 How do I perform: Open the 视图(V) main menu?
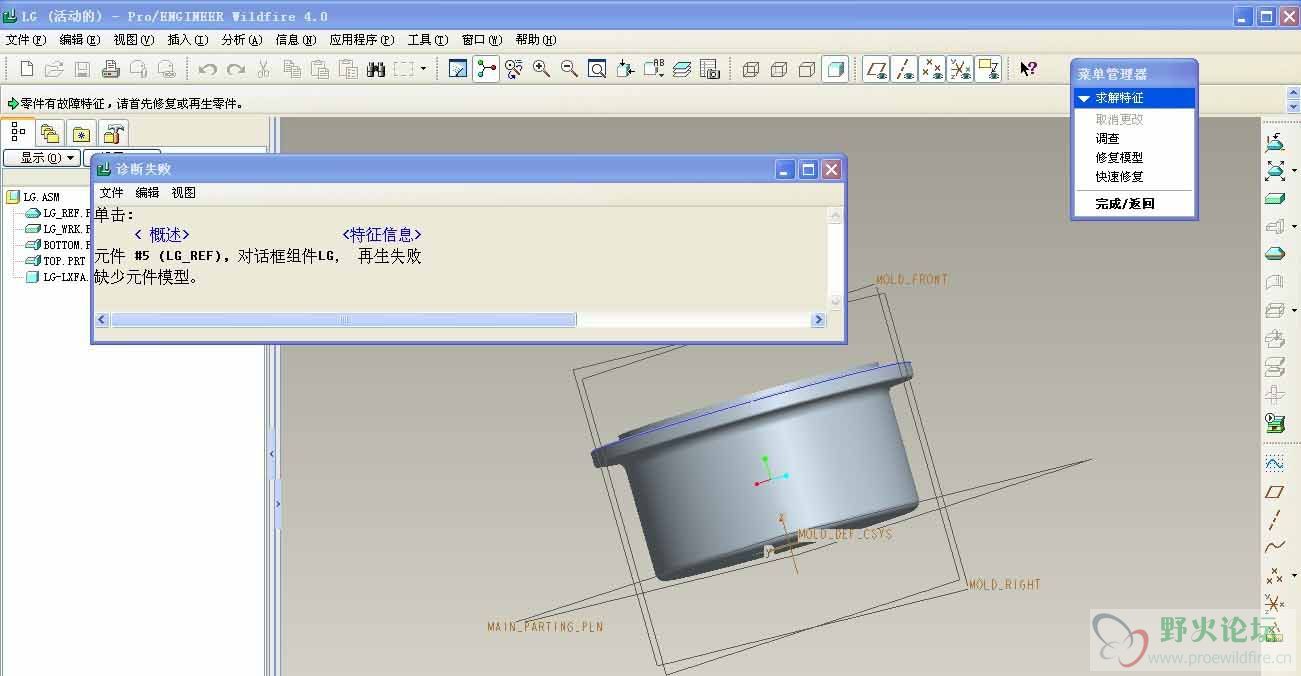pyautogui.click(x=134, y=40)
